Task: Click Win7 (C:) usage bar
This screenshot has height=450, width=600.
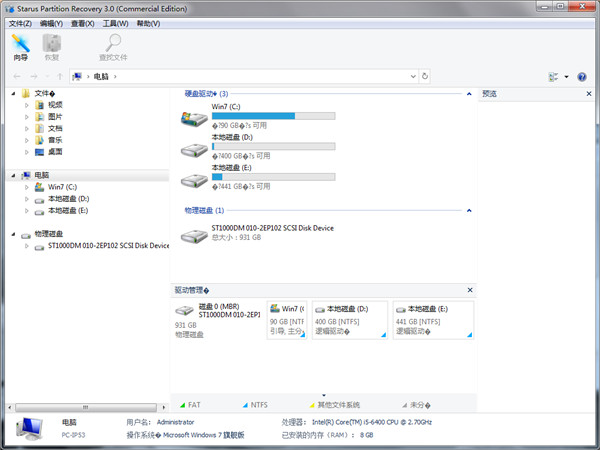Action: (274, 116)
